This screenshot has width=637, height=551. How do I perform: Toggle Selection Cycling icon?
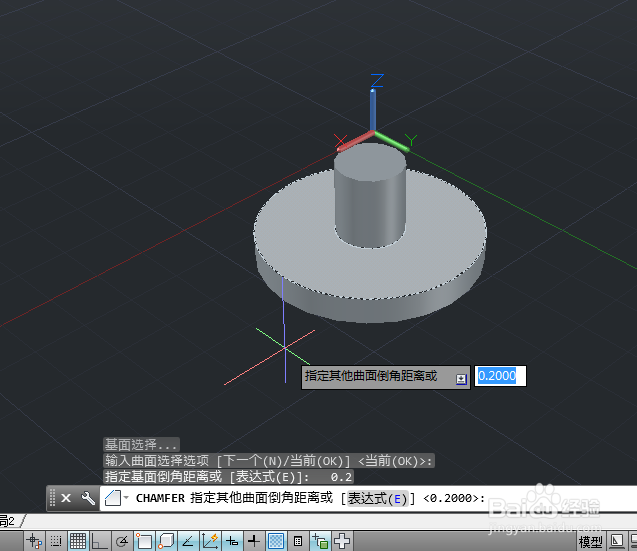click(320, 541)
